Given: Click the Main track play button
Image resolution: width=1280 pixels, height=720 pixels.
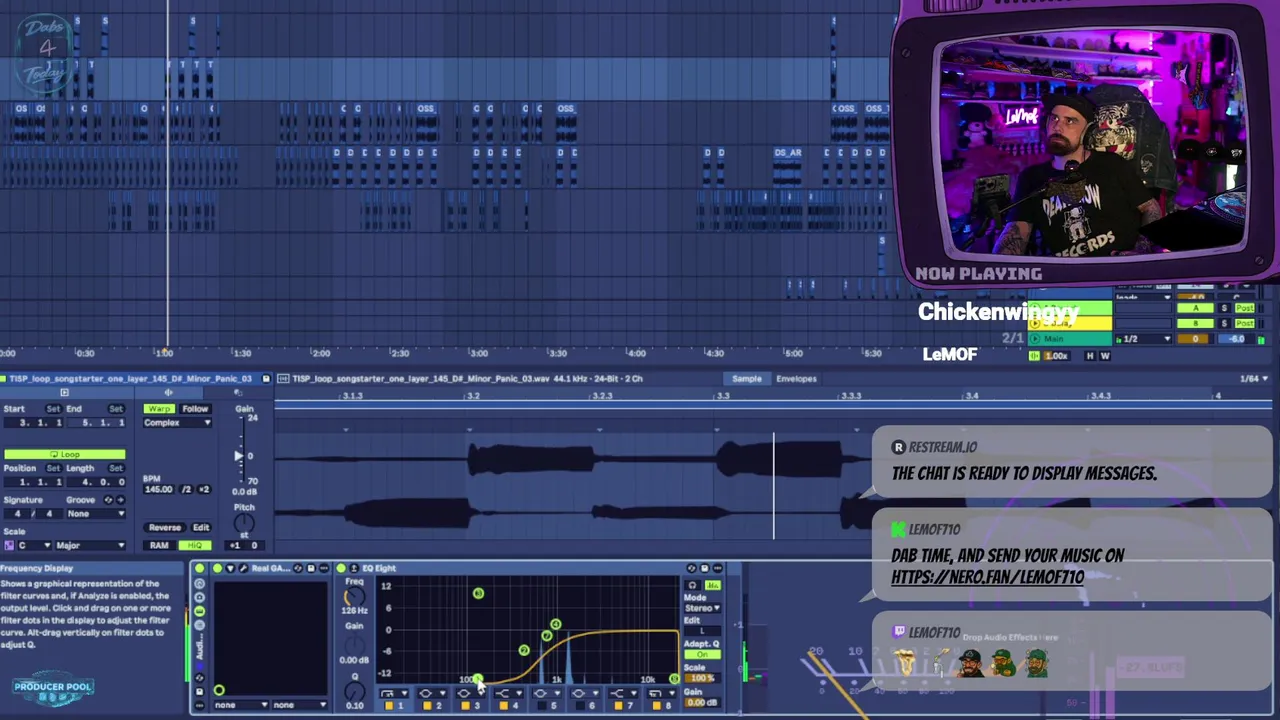Looking at the screenshot, I should click(x=1034, y=339).
